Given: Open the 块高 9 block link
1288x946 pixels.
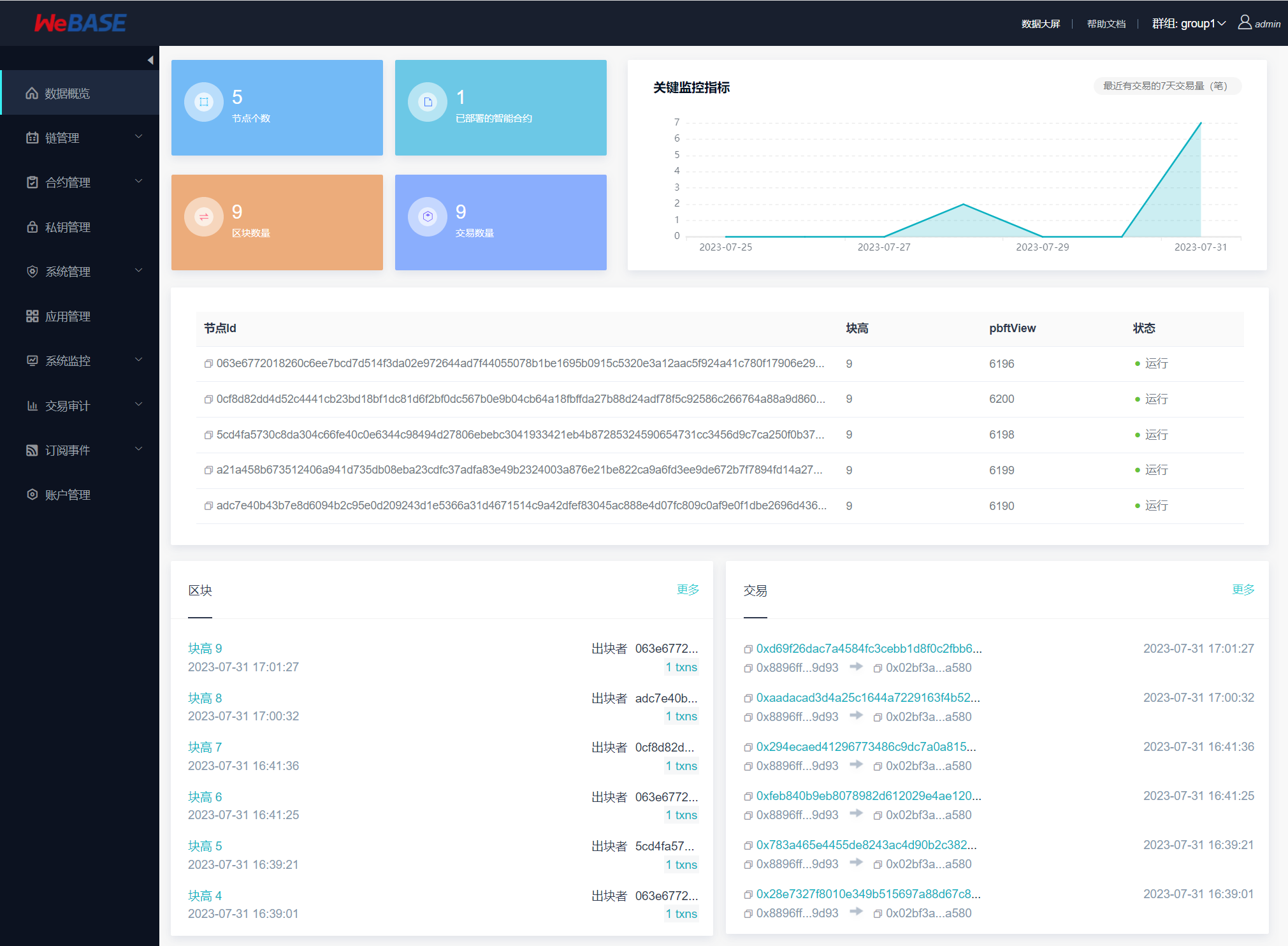Looking at the screenshot, I should [205, 648].
